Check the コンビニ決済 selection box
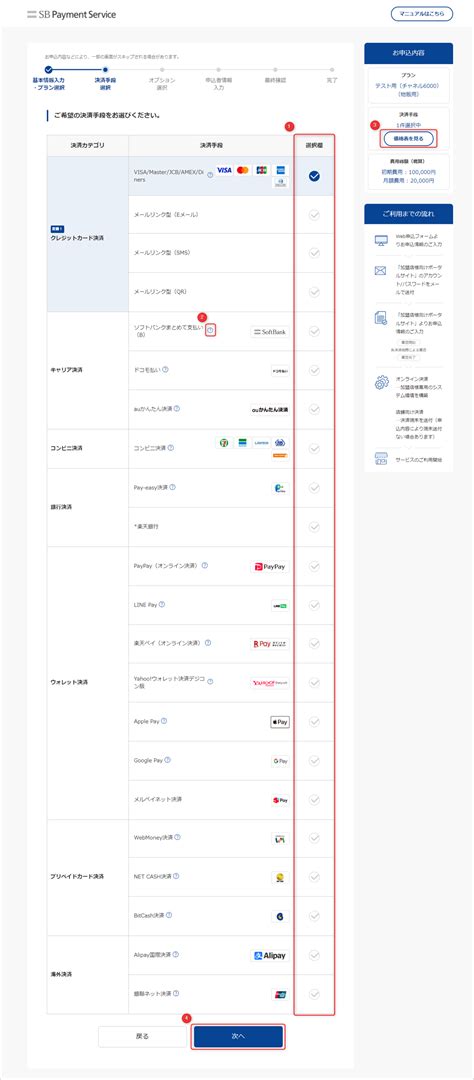Viewport: 474px width, 1080px height. click(314, 448)
